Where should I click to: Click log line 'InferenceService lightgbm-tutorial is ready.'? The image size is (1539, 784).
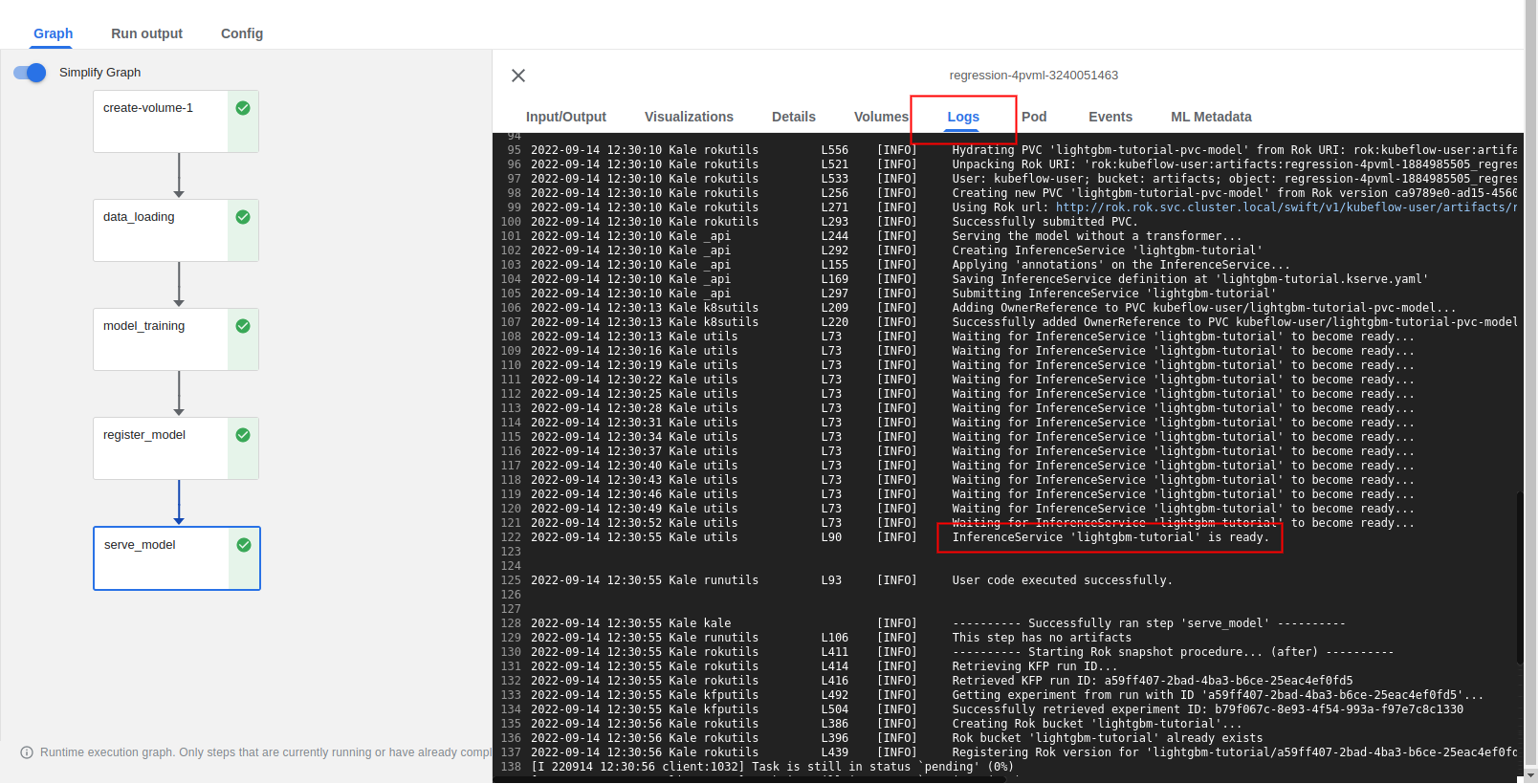(x=1110, y=537)
